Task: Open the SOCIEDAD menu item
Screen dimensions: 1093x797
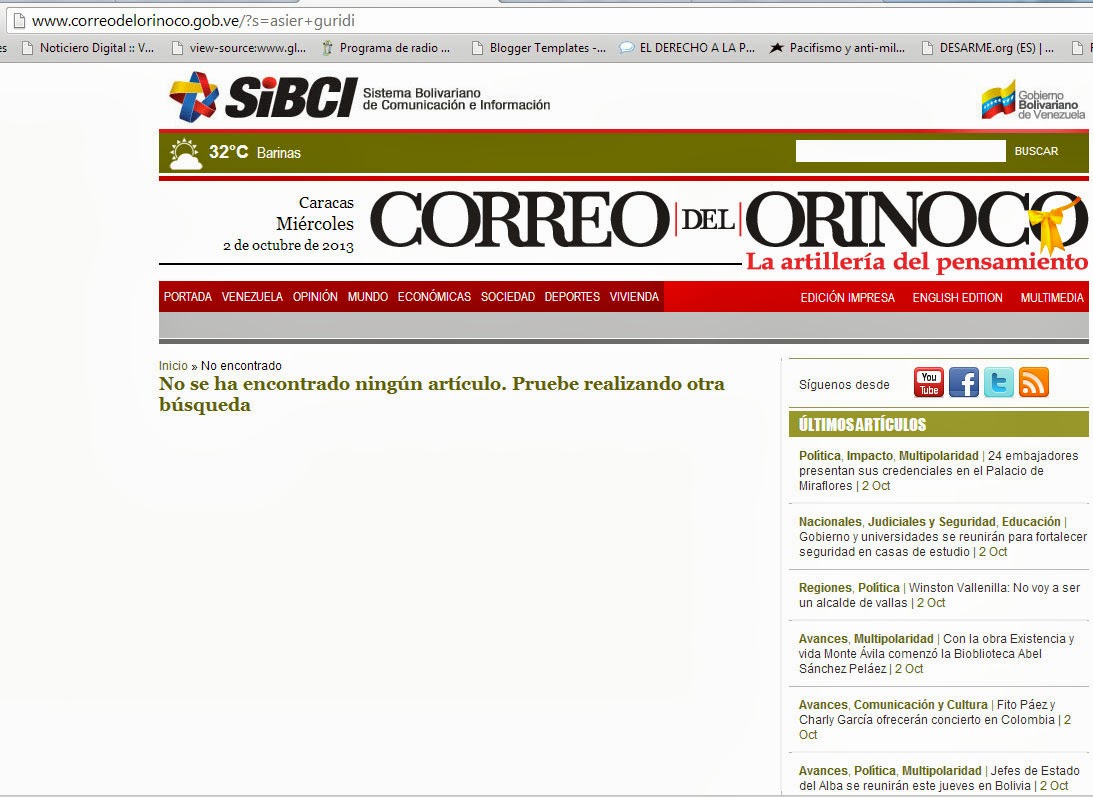Action: [x=507, y=296]
